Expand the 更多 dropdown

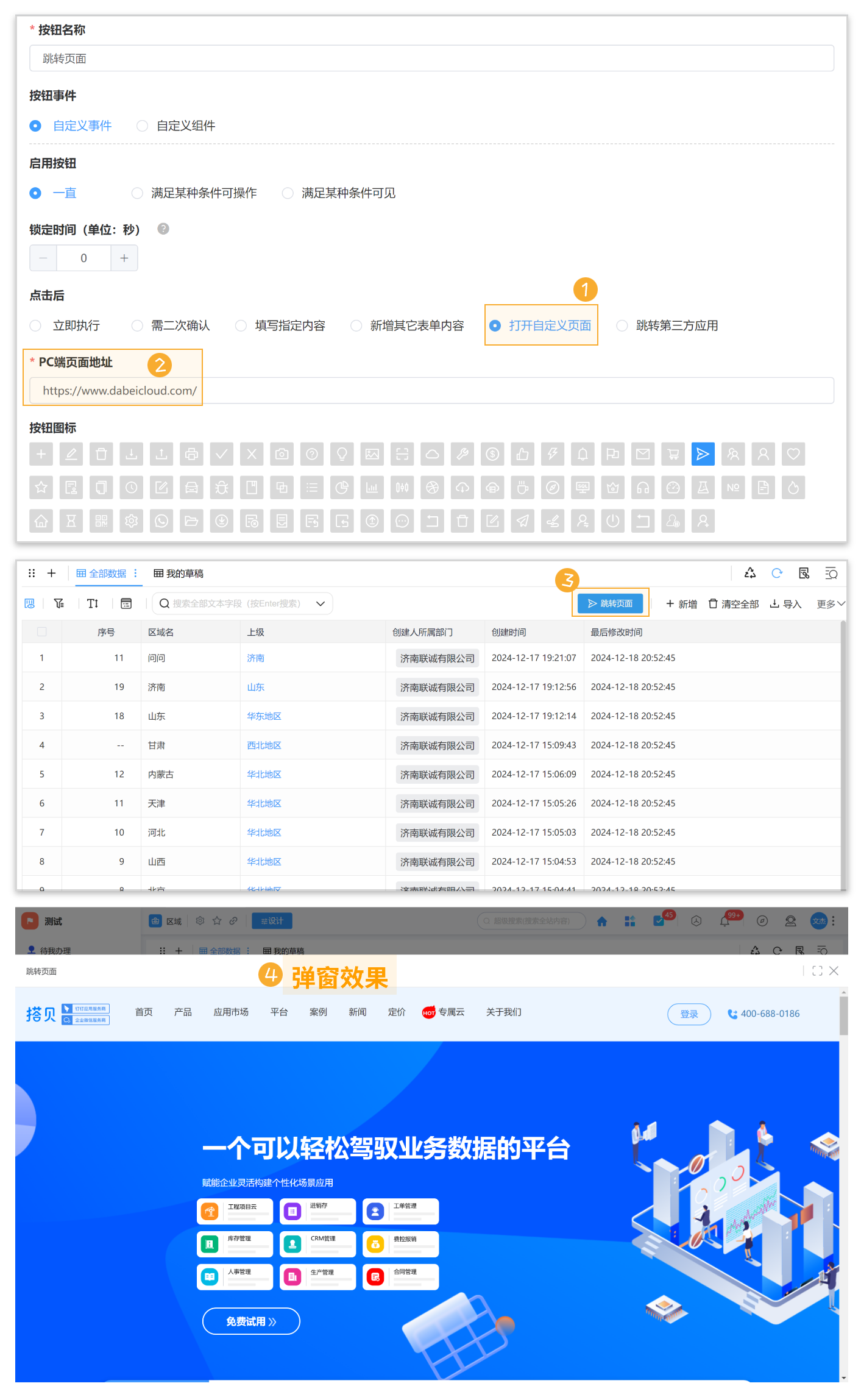point(831,603)
